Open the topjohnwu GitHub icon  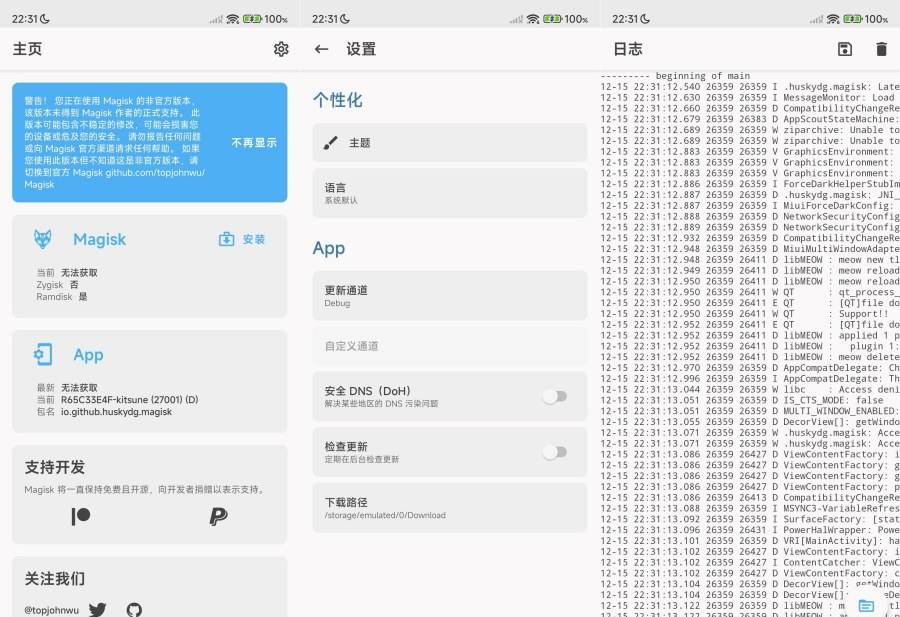[x=134, y=609]
